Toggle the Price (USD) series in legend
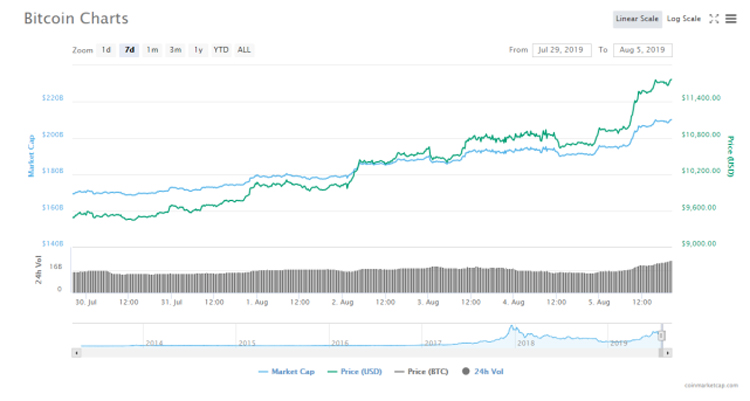Viewport: 750px width, 401px height. (x=354, y=371)
